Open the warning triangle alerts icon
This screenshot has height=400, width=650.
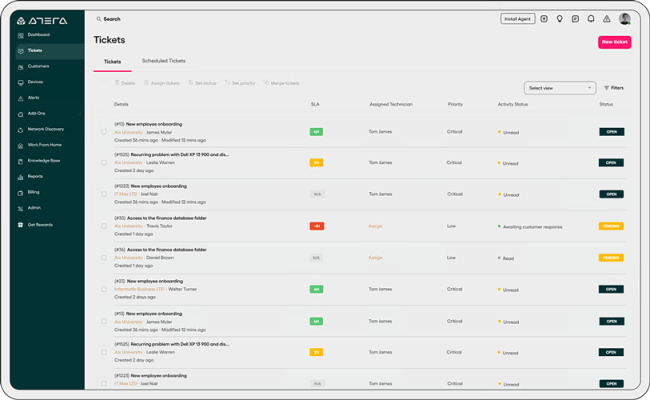tap(606, 18)
